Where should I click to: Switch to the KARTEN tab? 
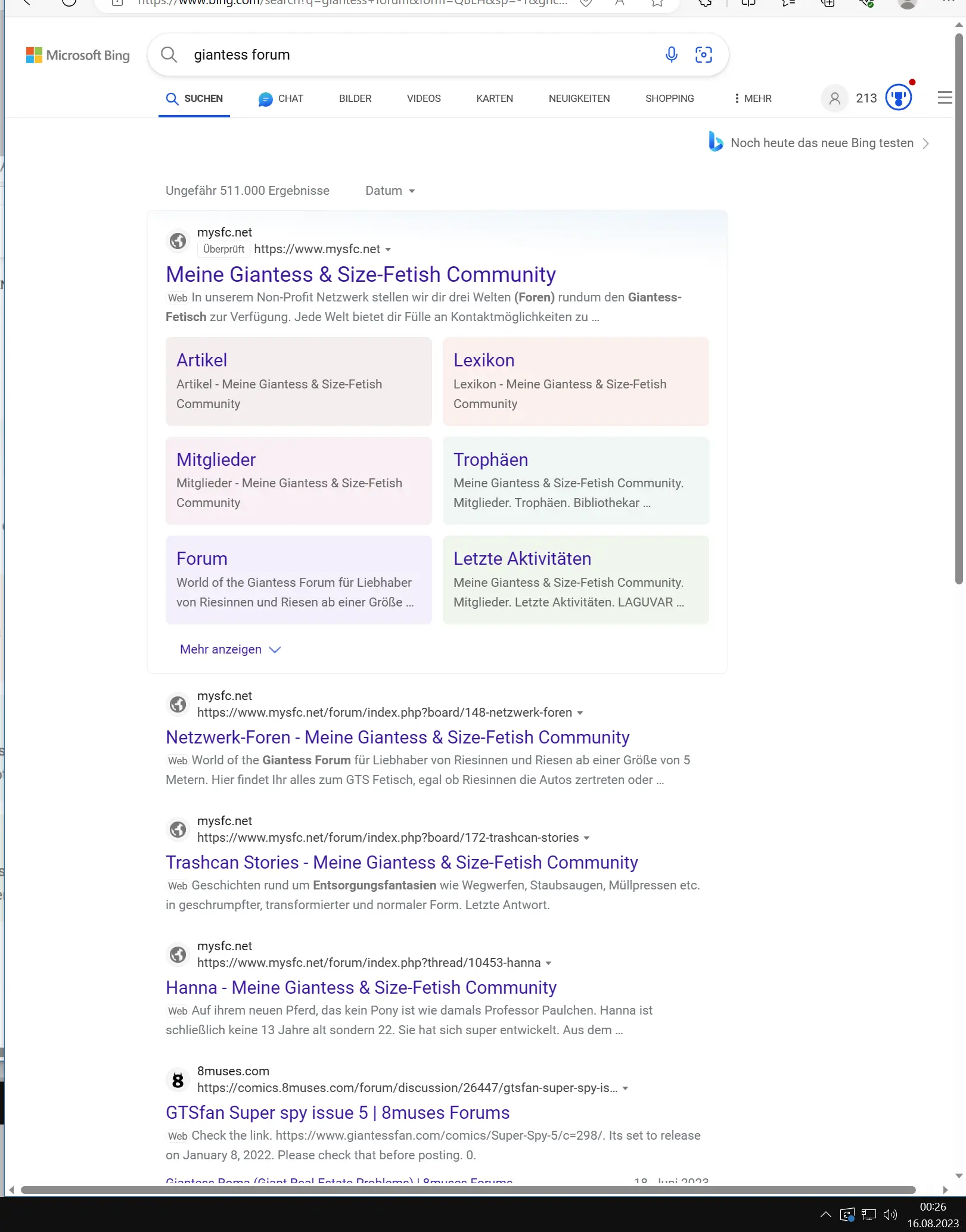(x=495, y=99)
